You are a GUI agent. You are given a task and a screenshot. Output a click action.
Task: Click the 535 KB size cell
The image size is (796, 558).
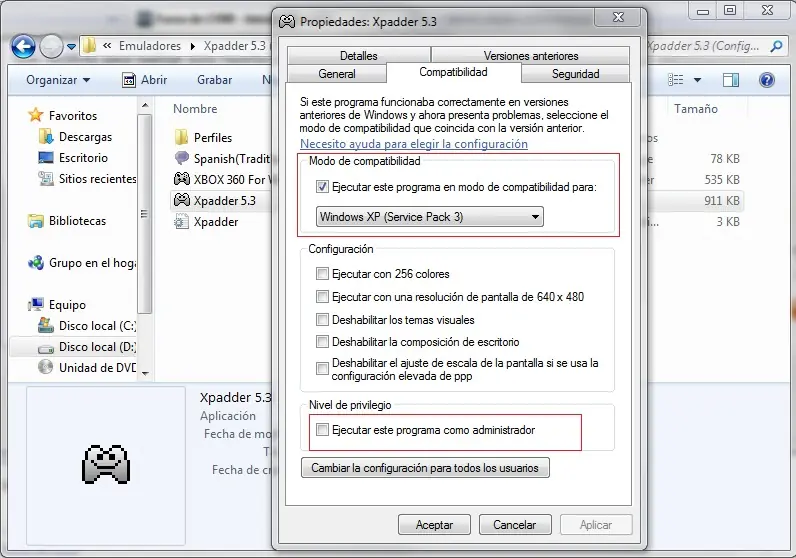[721, 180]
